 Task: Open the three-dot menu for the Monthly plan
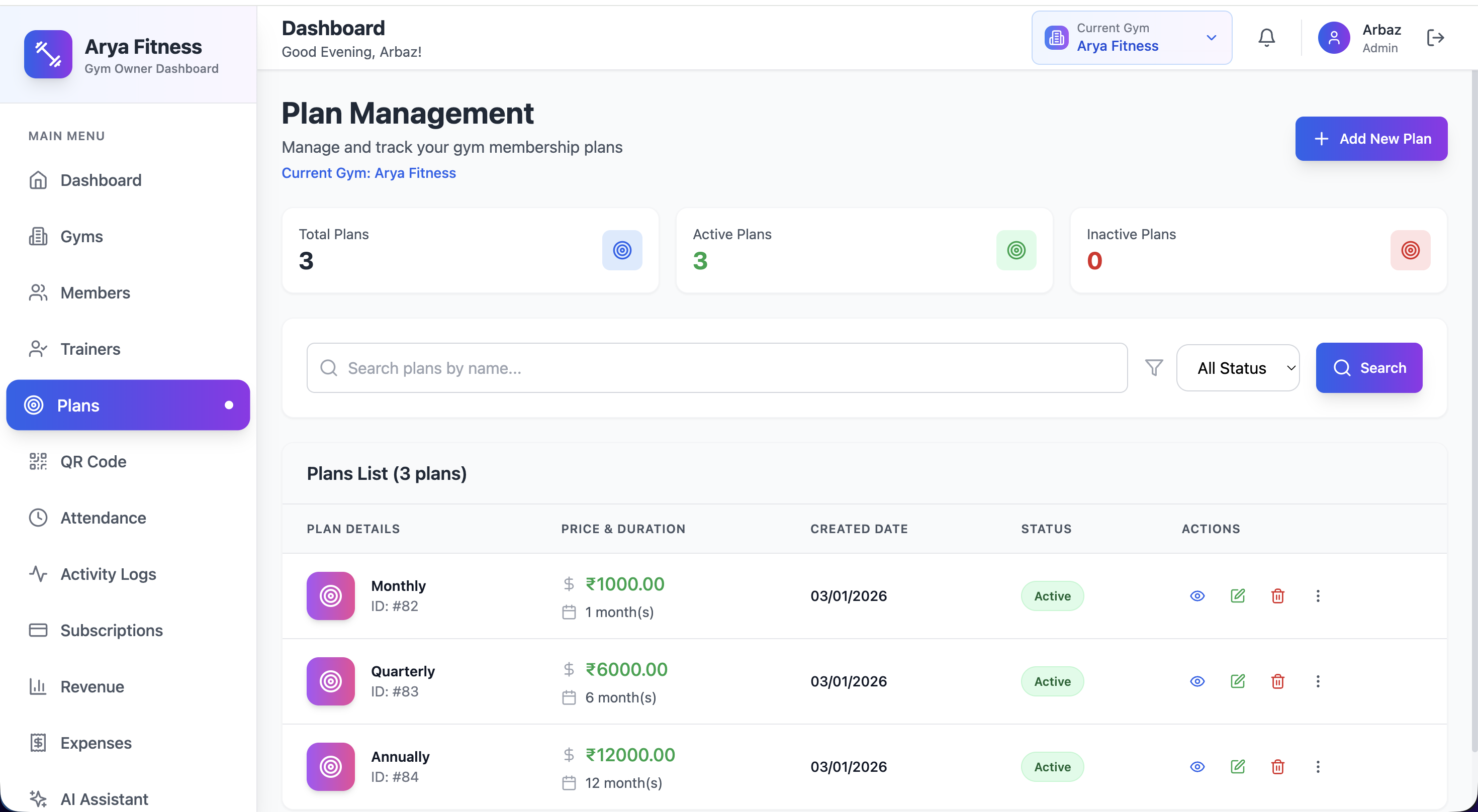pos(1318,596)
